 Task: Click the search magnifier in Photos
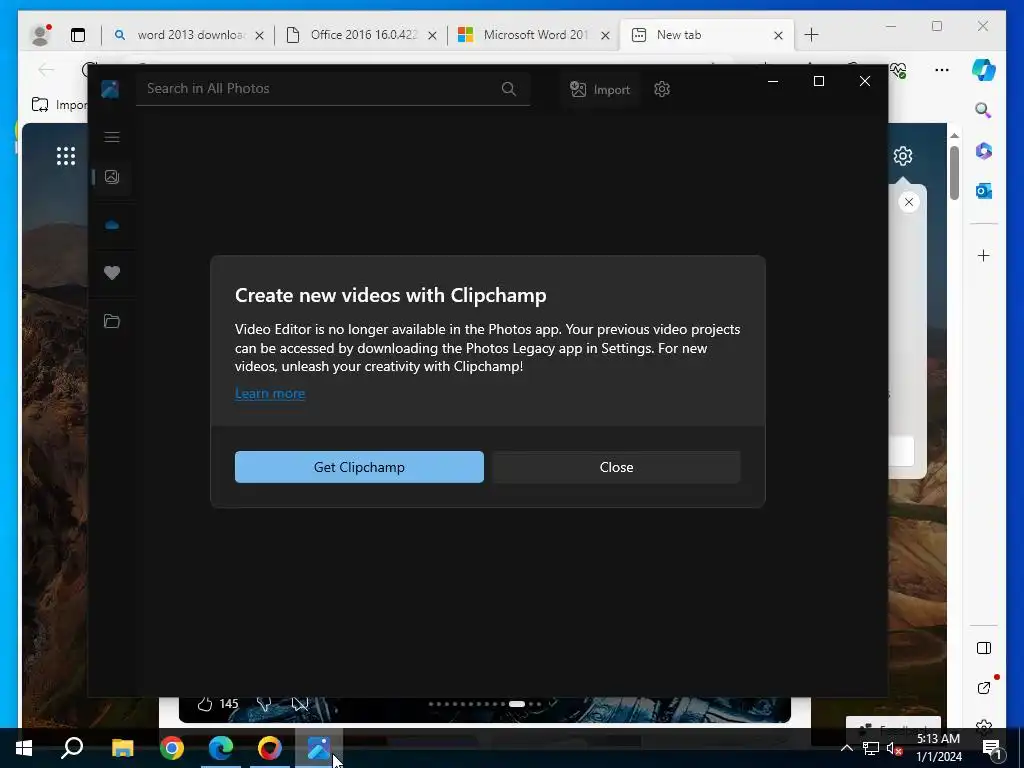click(x=509, y=89)
